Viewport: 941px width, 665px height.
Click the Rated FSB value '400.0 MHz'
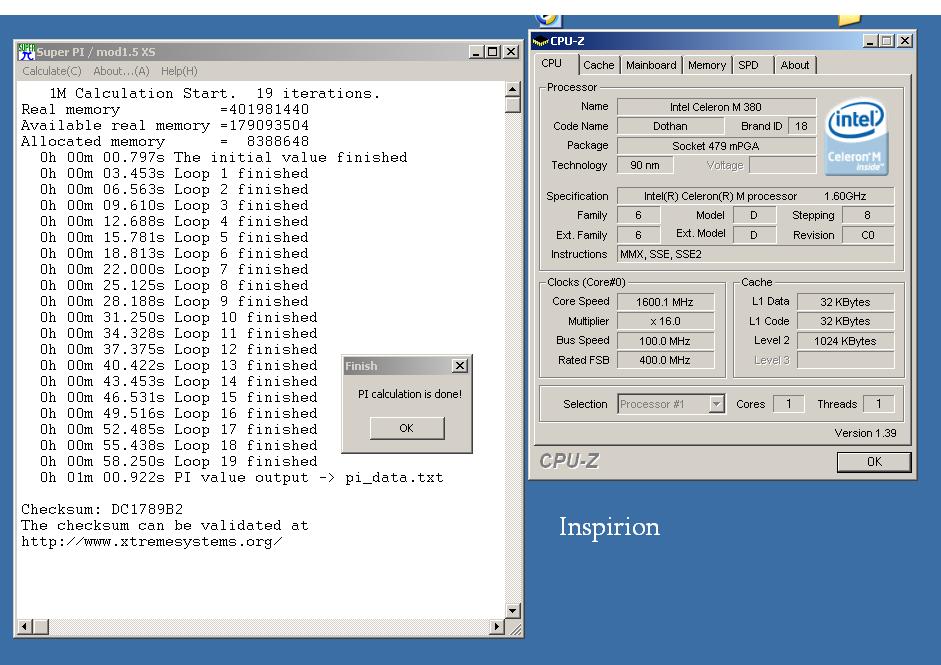666,360
